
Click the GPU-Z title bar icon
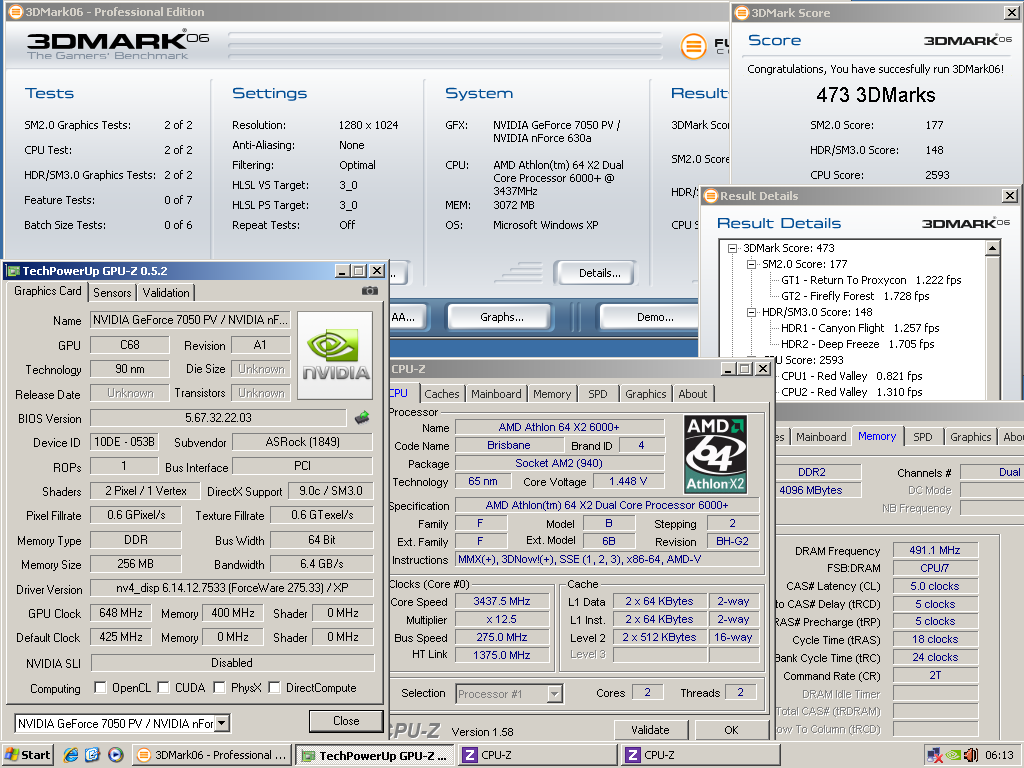(13, 271)
